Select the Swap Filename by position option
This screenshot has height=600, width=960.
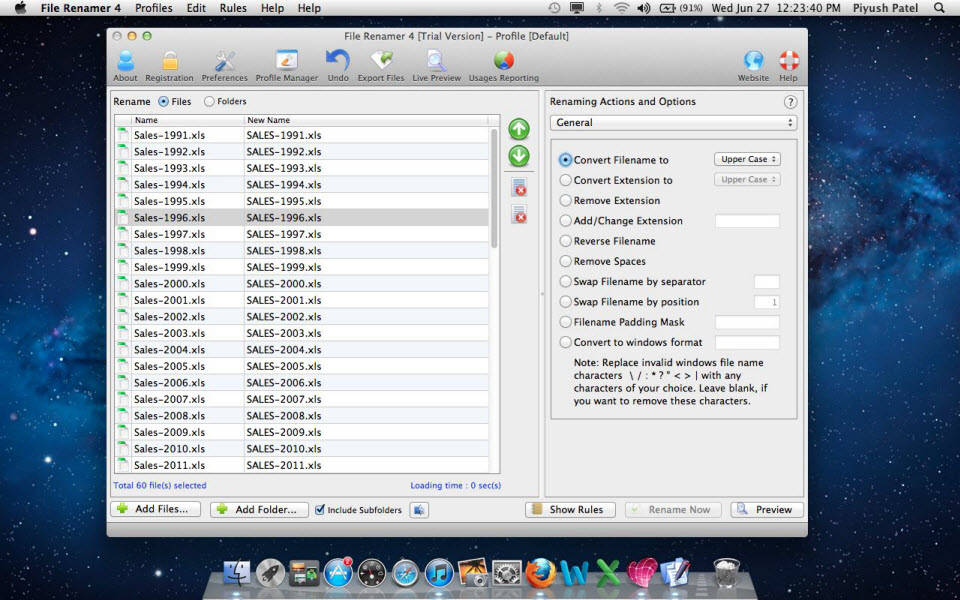coord(566,302)
